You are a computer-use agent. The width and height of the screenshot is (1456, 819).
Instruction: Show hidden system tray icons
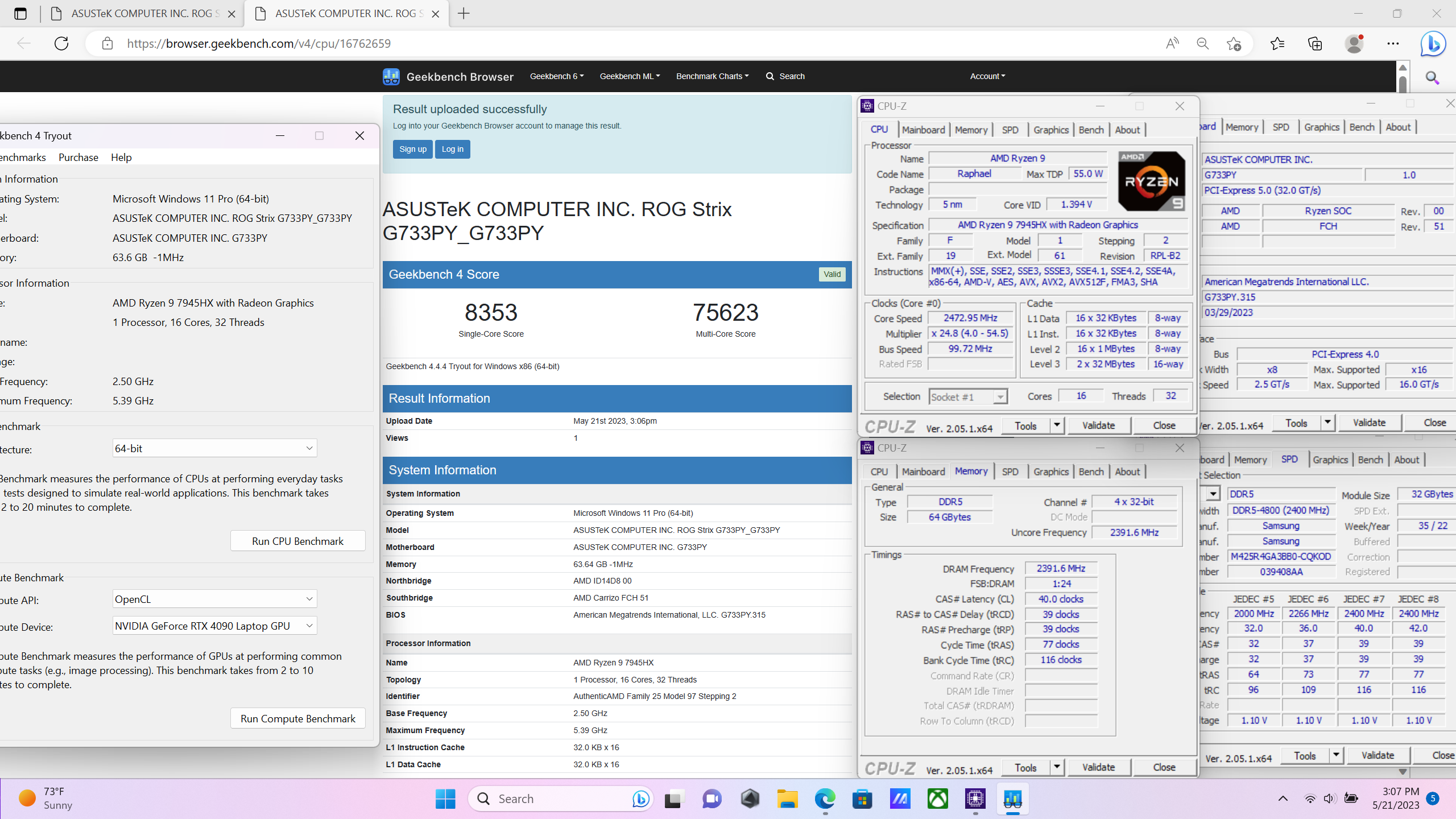(x=1283, y=799)
